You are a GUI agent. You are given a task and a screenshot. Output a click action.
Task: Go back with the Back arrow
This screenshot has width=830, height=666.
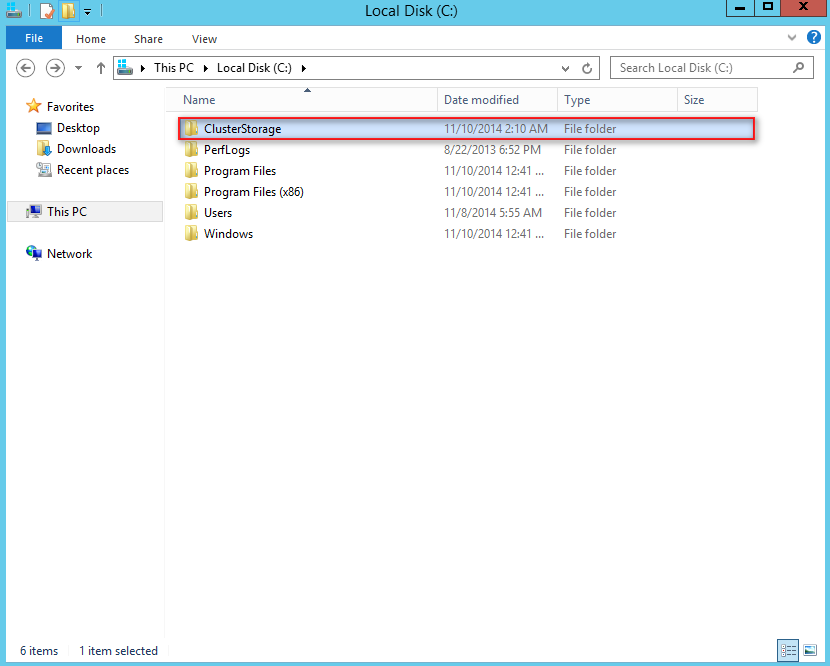point(25,68)
